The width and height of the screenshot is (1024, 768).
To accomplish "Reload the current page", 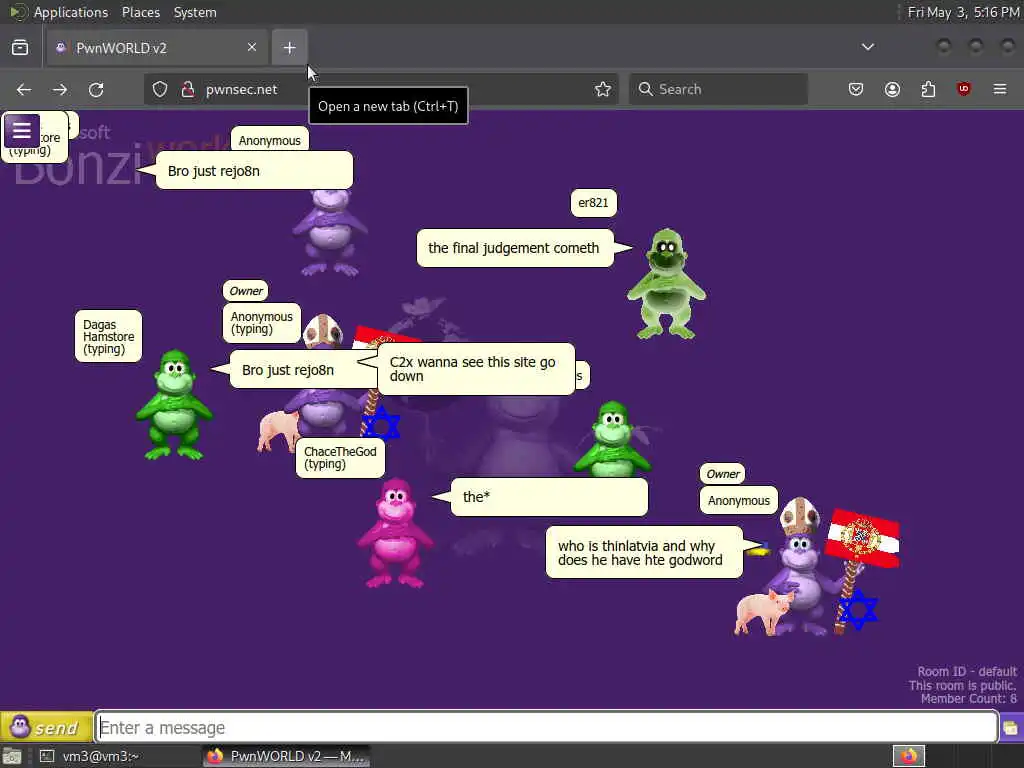I will [x=96, y=89].
